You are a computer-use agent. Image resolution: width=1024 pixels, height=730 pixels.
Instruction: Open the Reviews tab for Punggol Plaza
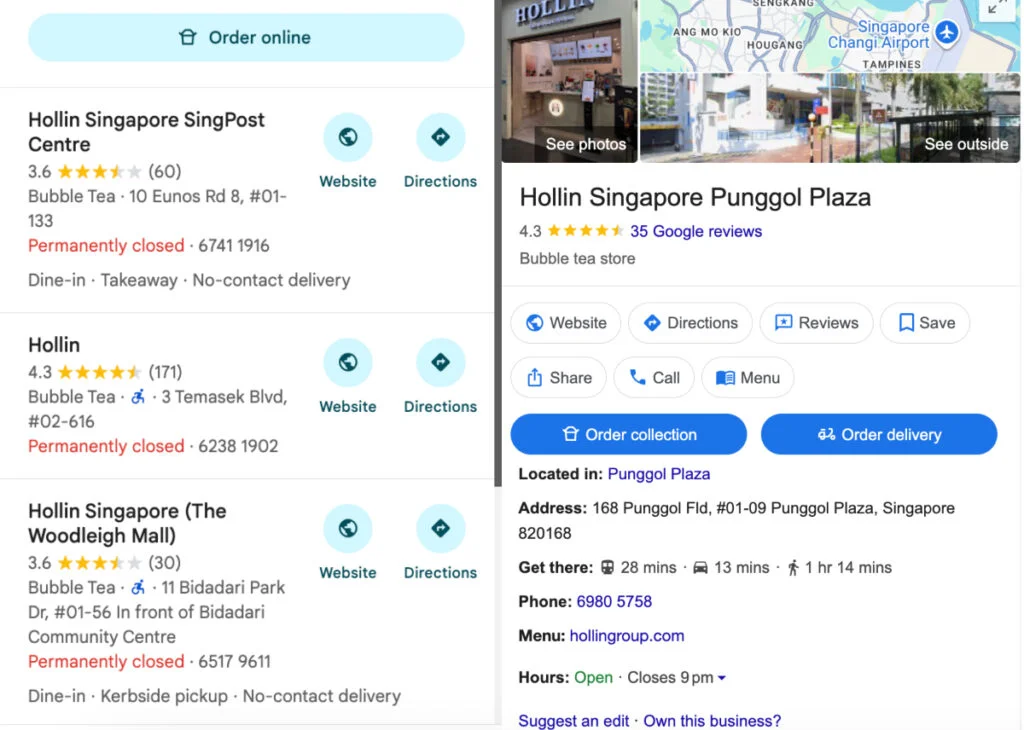point(816,323)
